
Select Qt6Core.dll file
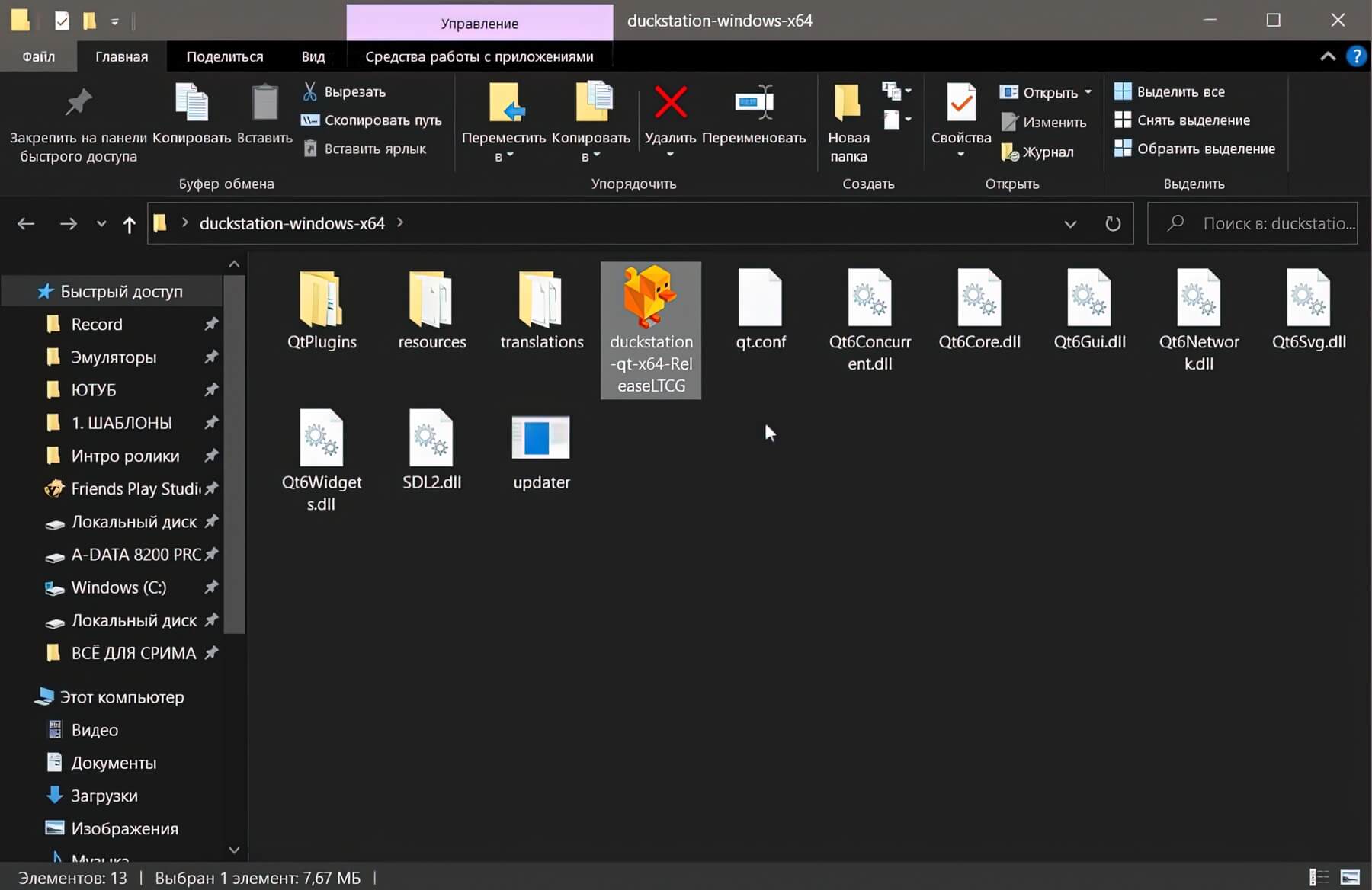pyautogui.click(x=979, y=310)
